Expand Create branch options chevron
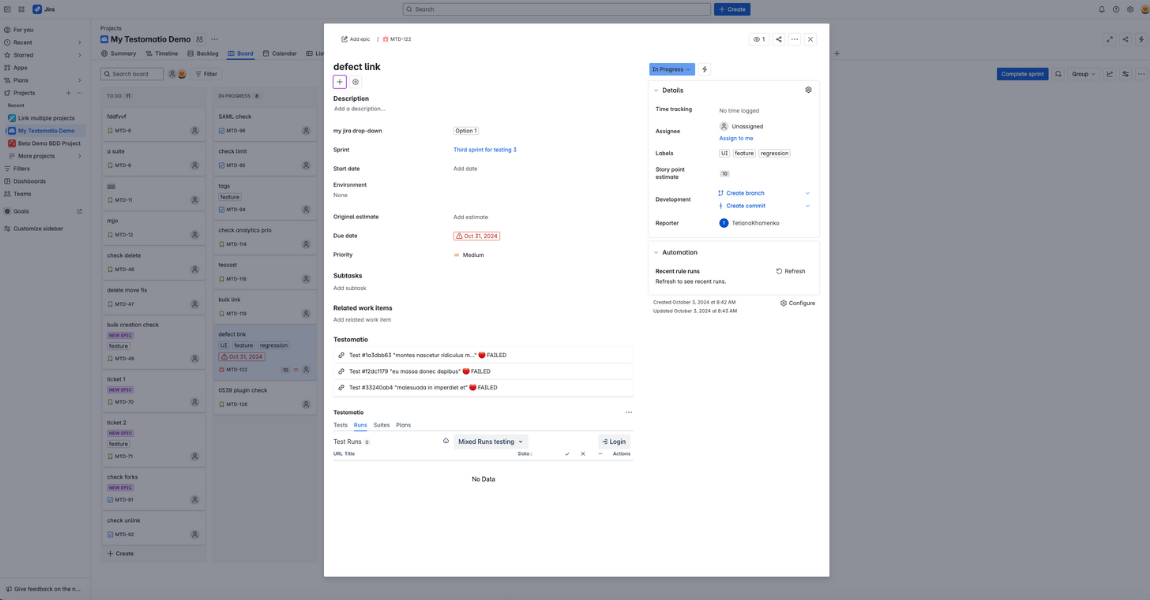1150x600 pixels. (807, 193)
